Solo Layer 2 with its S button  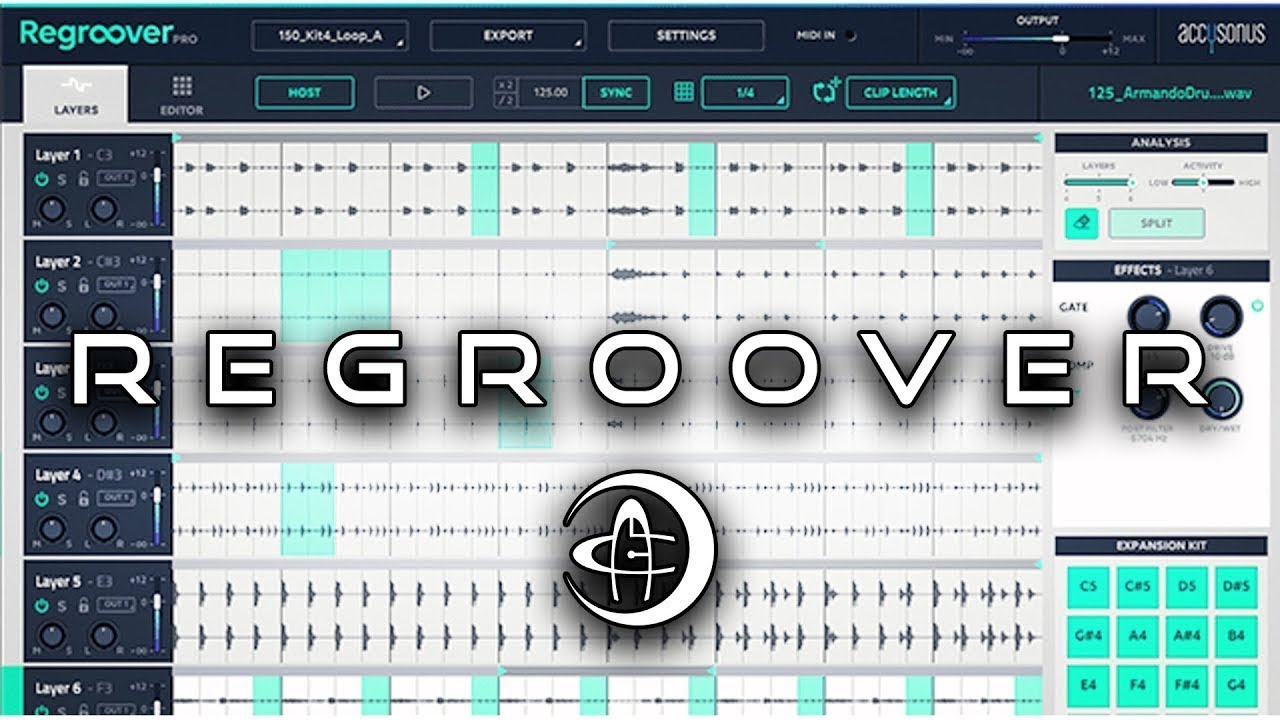click(62, 286)
